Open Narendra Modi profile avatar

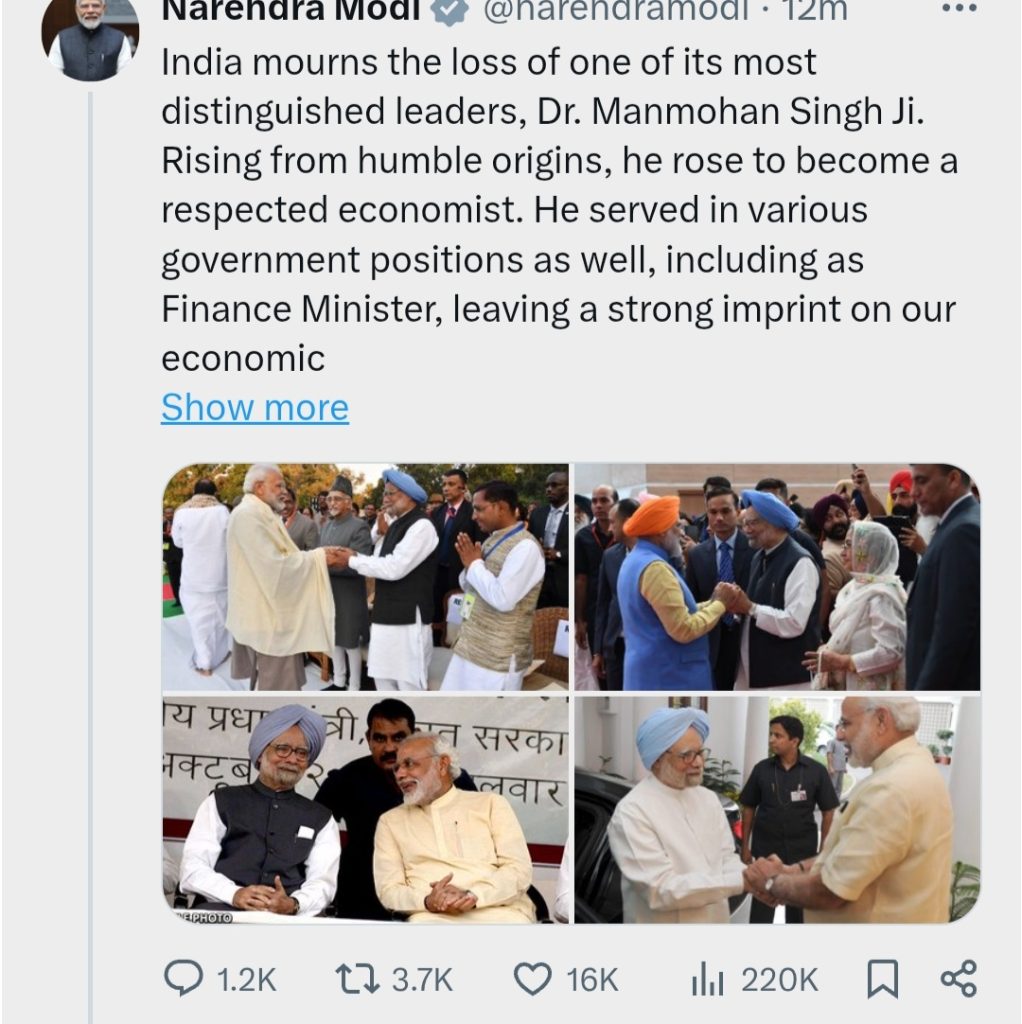click(x=90, y=38)
